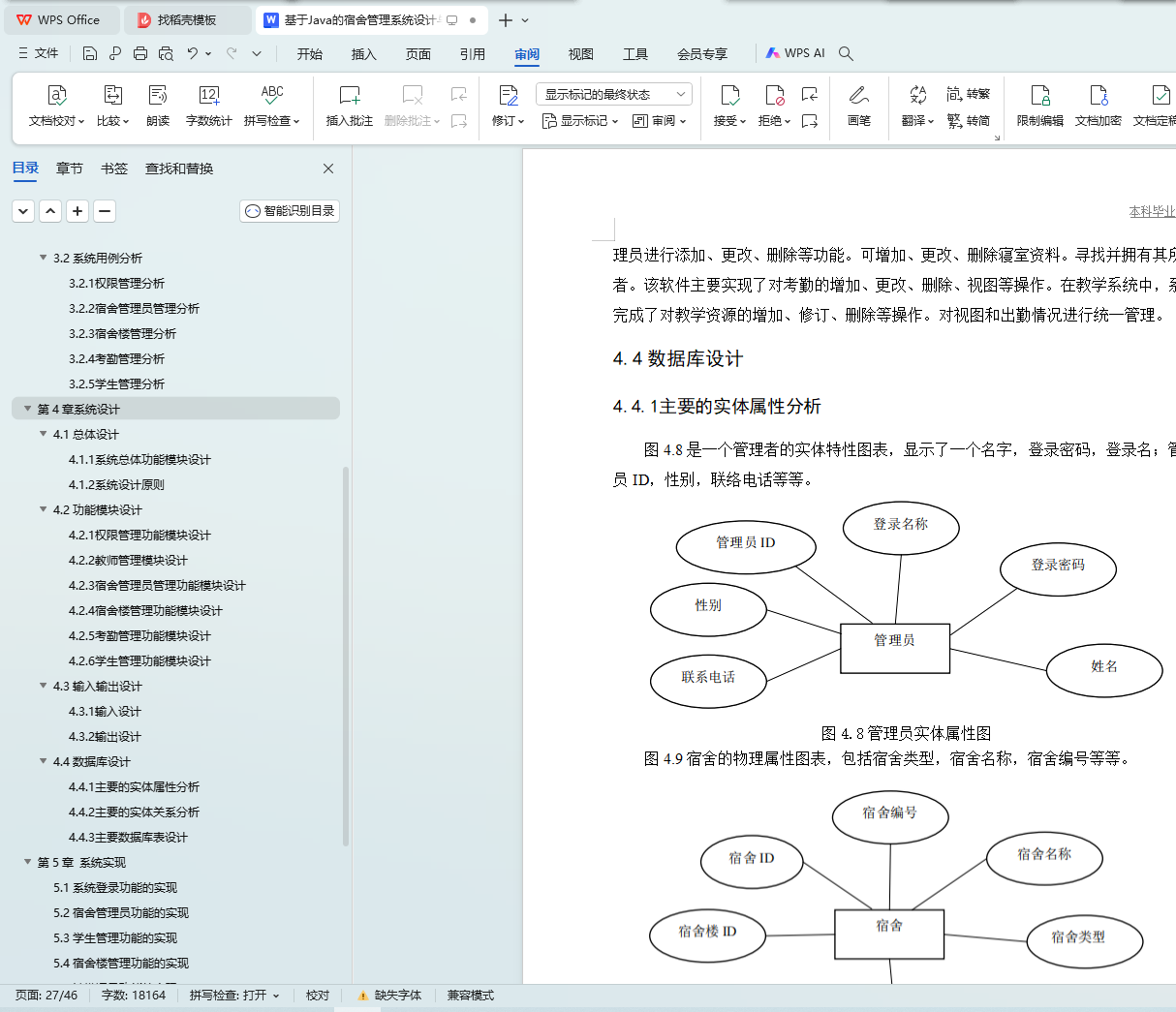The height and width of the screenshot is (1012, 1176).
Task: Switch to the 章节 navigation tab
Action: (x=70, y=169)
